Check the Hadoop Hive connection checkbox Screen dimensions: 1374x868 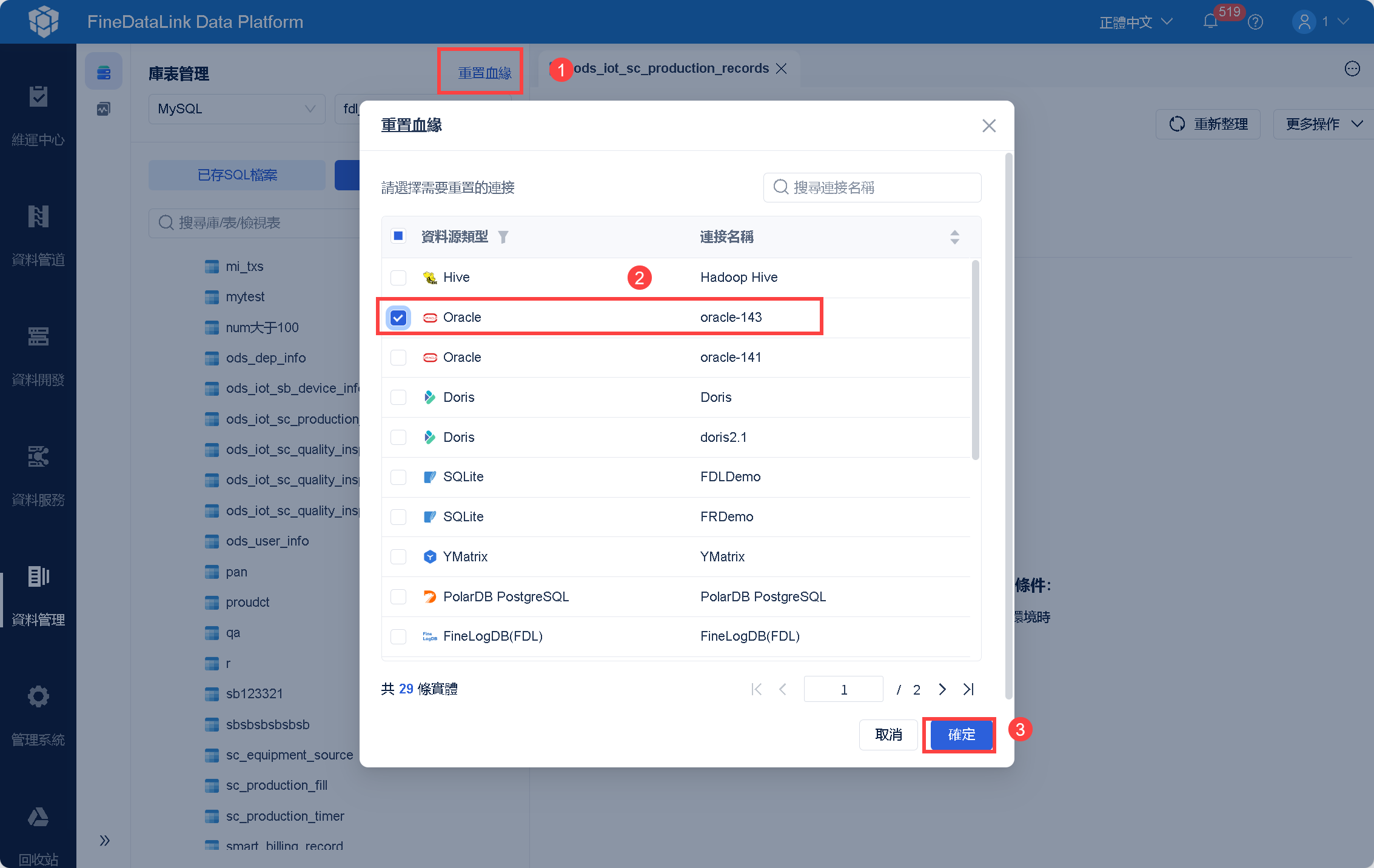pos(398,278)
